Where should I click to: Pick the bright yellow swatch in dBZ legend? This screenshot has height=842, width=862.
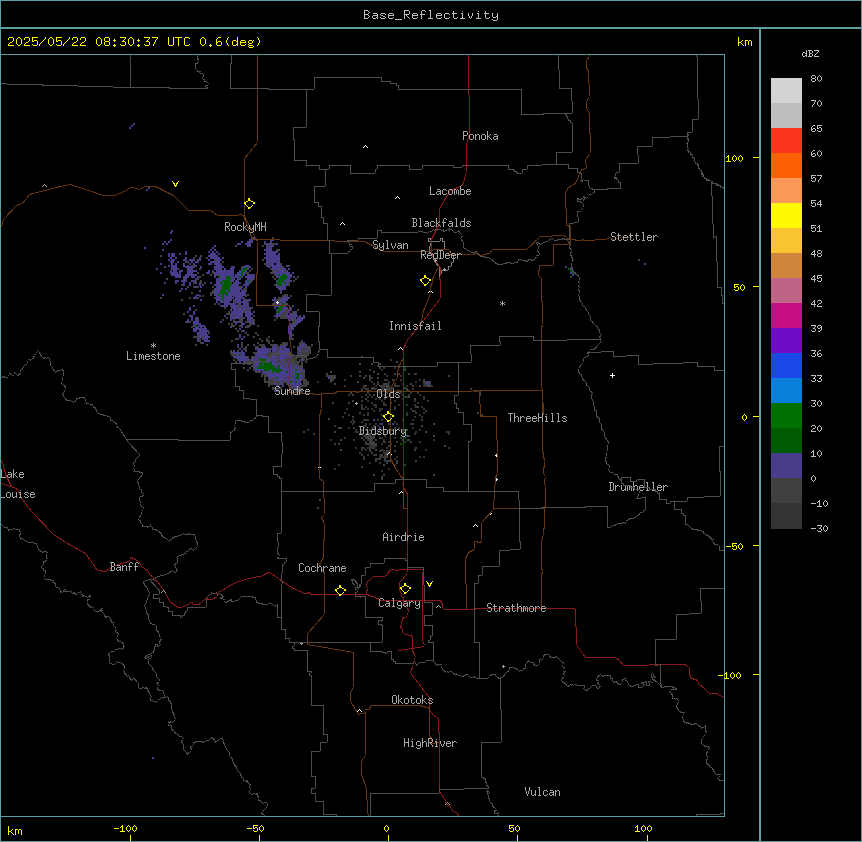coord(786,215)
